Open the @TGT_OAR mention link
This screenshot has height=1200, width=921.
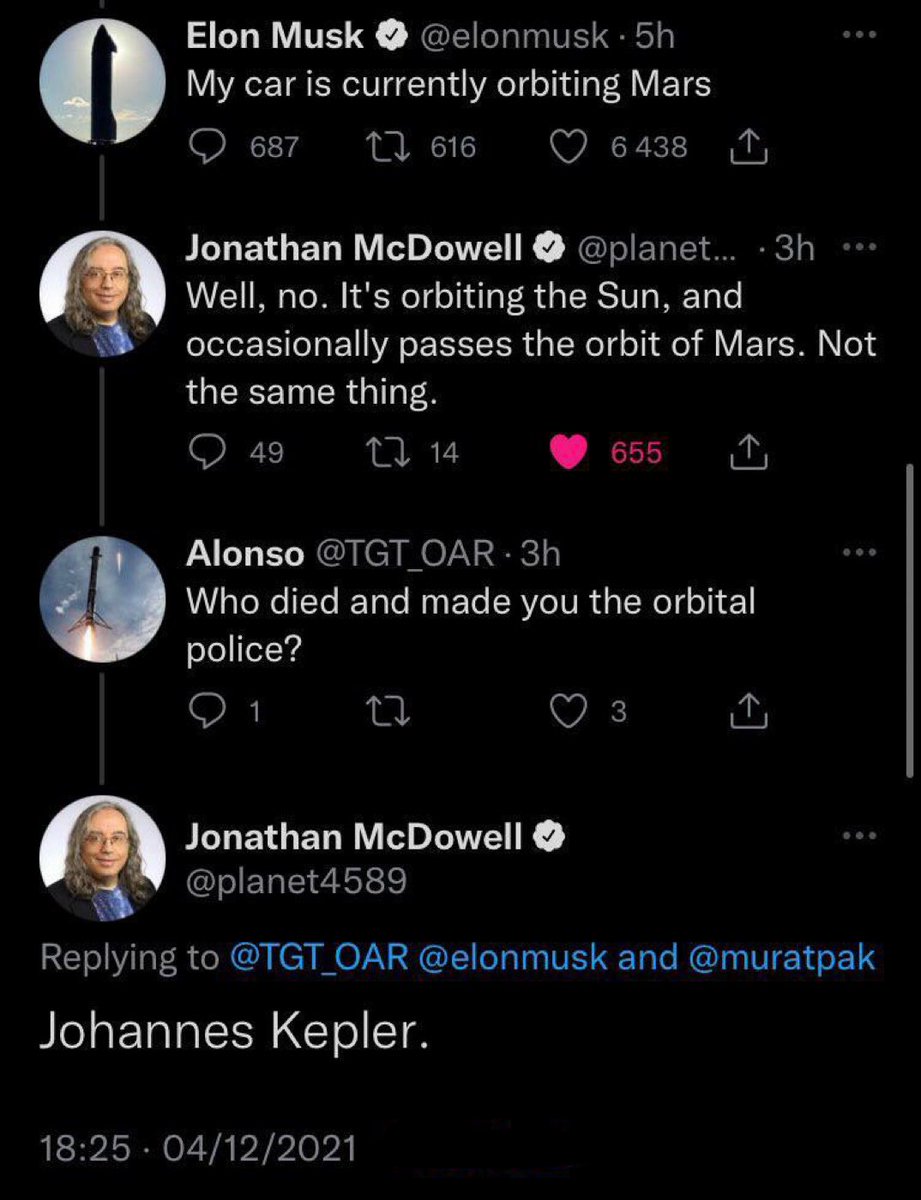[318, 957]
